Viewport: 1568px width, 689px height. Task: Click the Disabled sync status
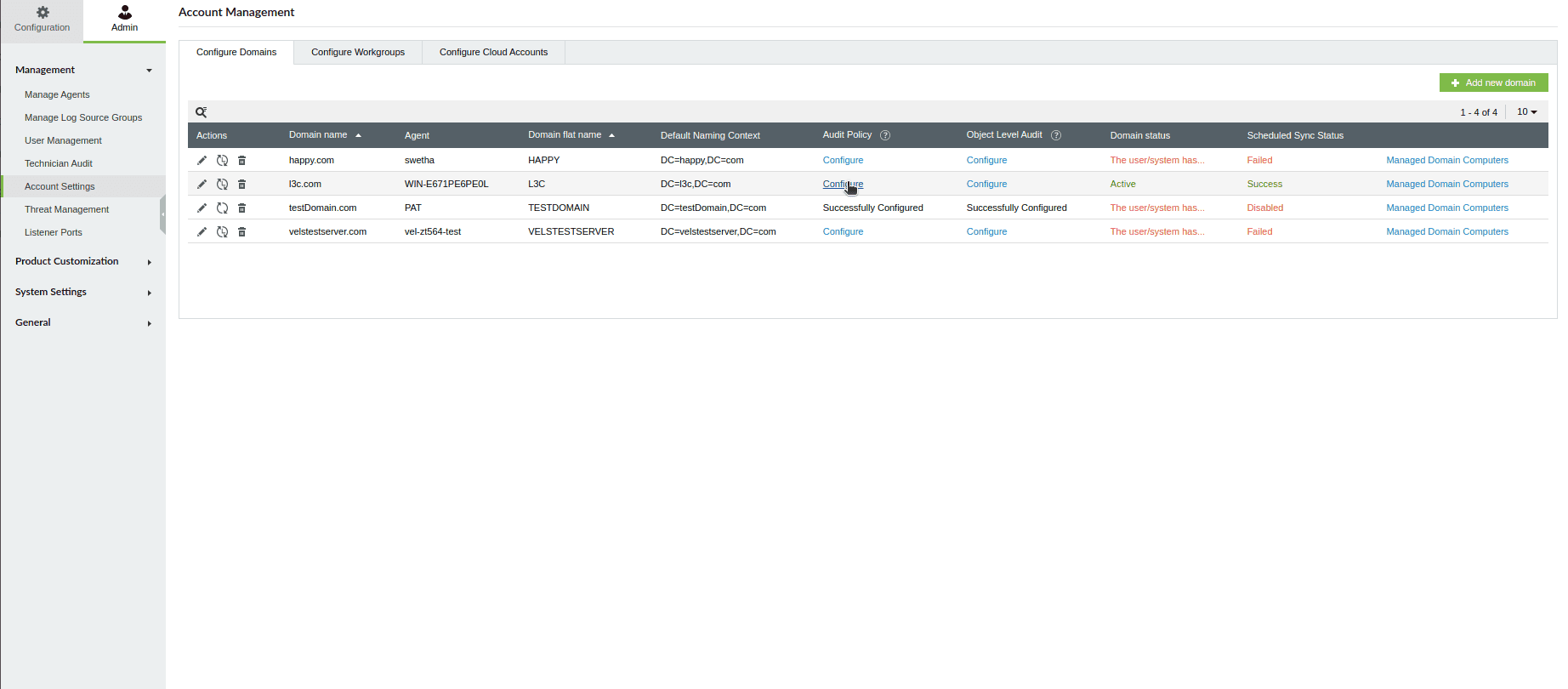point(1265,208)
